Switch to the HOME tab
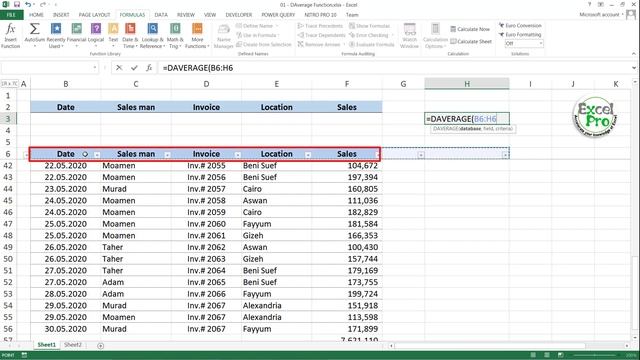Viewport: 640px width, 360px height. coord(36,15)
